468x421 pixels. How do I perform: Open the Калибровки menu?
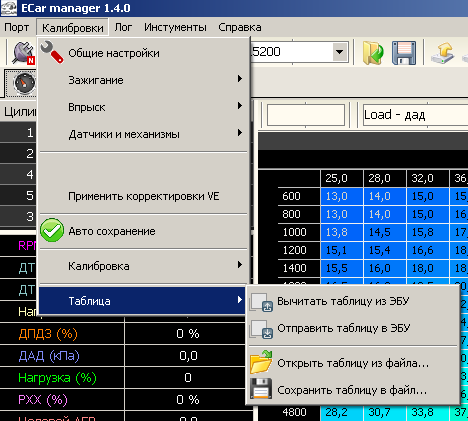72,27
